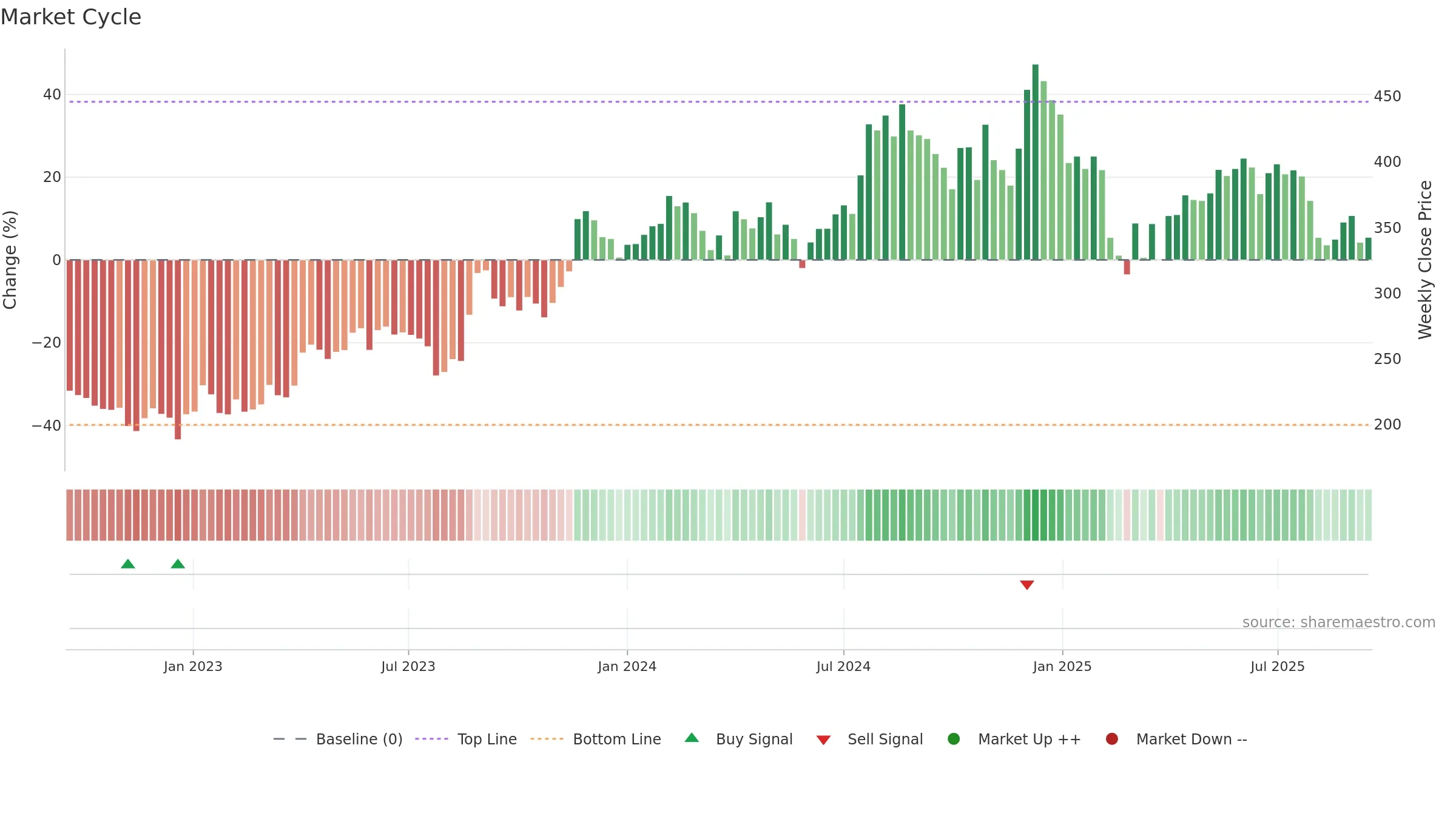Screen dimensions: 1456x819
Task: Click the 450 price axis label
Action: click(x=1387, y=96)
